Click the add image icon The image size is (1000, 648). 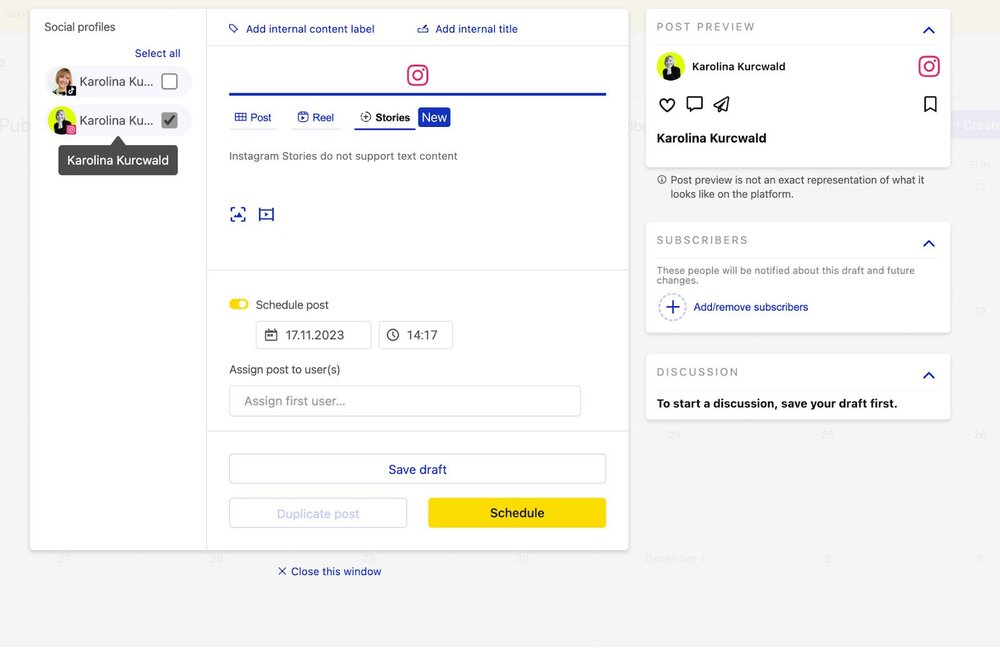(x=238, y=214)
